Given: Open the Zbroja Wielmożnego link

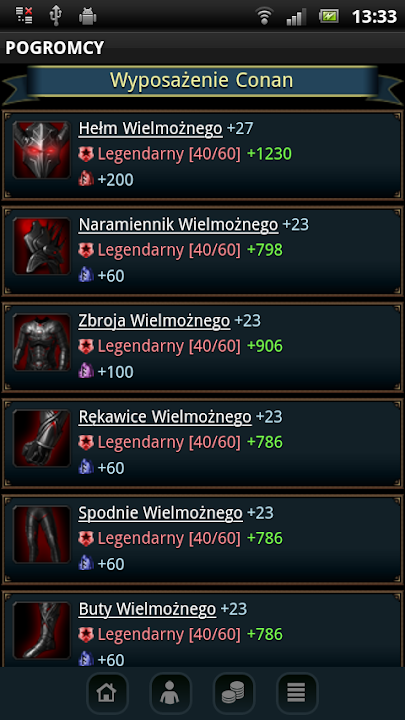Looking at the screenshot, I should pos(154,321).
